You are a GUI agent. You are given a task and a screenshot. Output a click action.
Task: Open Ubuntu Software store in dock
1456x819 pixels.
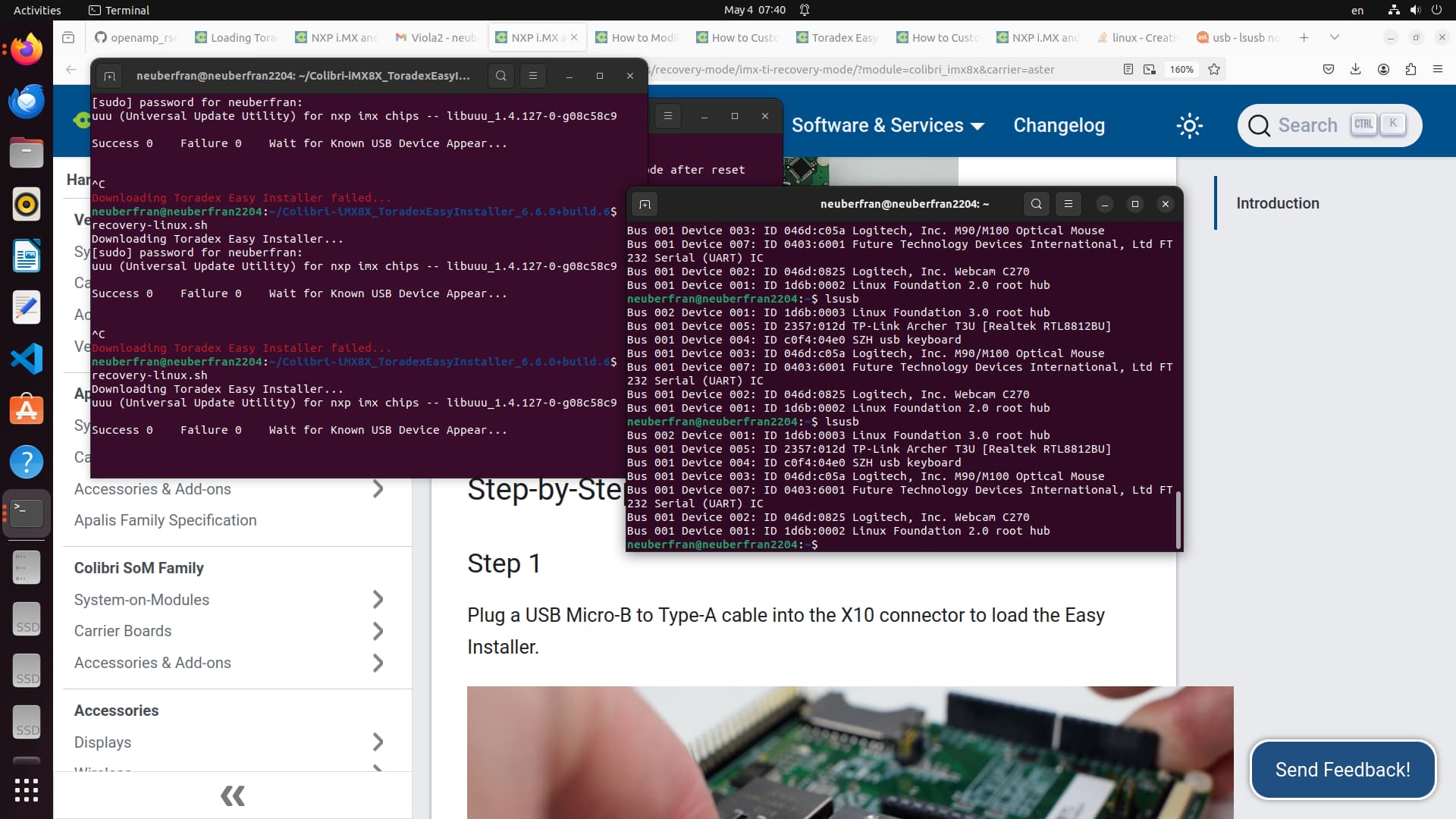click(x=27, y=410)
